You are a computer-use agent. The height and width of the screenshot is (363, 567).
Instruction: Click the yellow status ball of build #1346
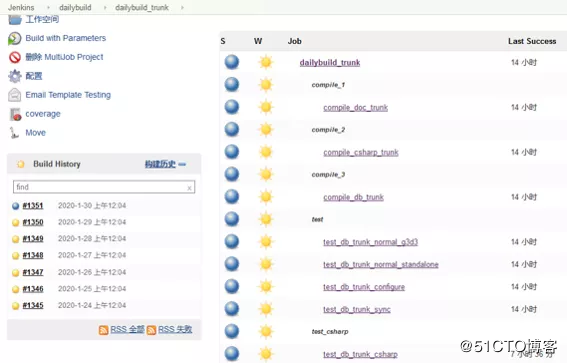coord(16,289)
